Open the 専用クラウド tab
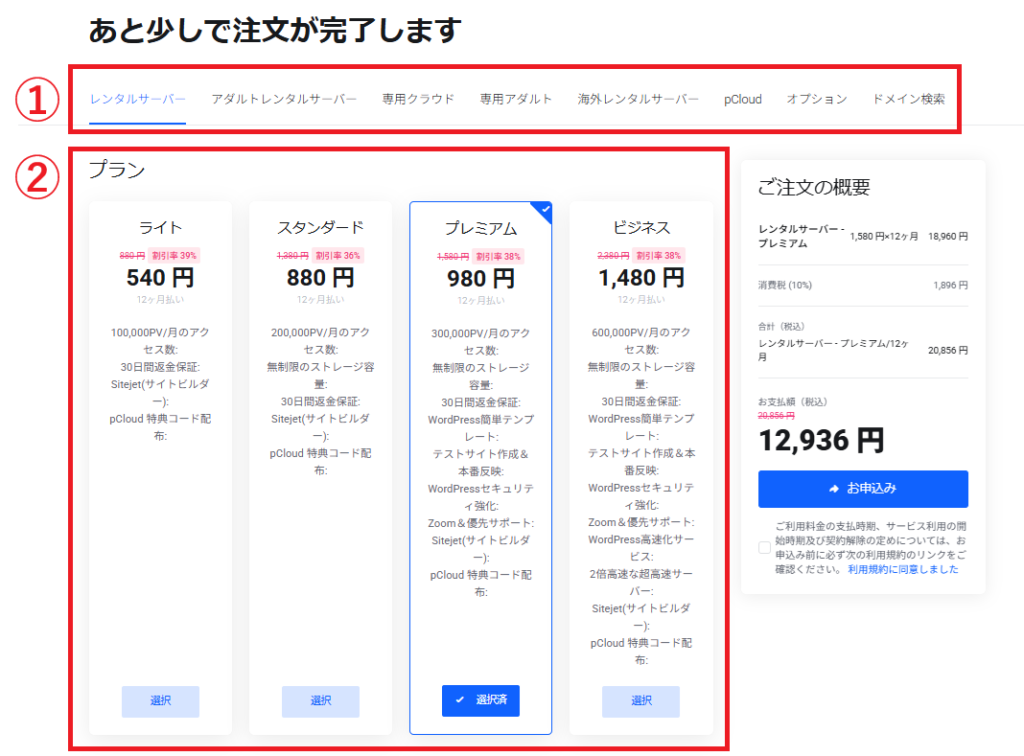The height and width of the screenshot is (756, 1024). click(x=418, y=99)
